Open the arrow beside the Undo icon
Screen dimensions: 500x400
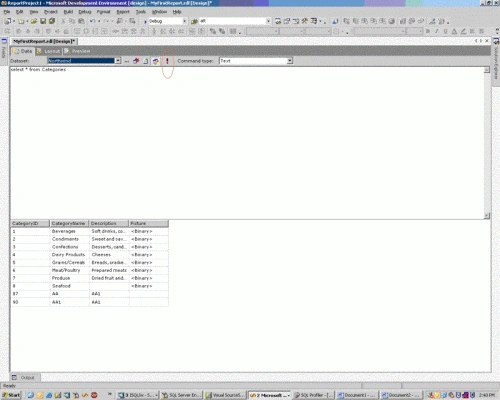[99, 21]
